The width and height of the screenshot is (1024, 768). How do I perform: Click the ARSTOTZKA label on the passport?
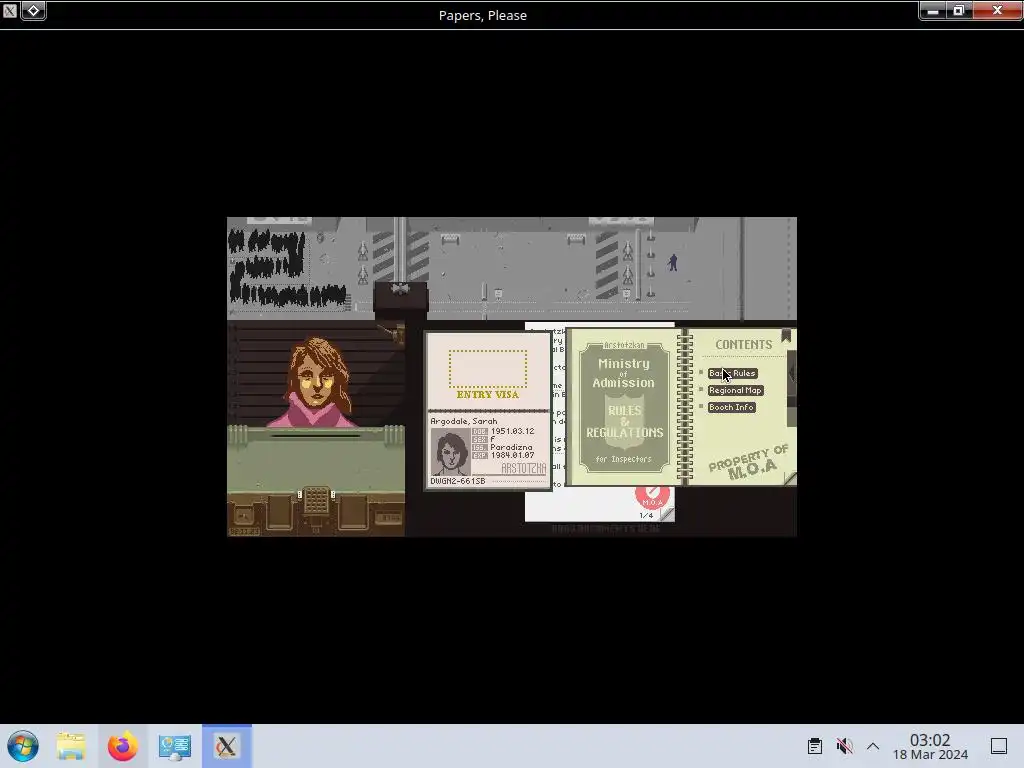[x=523, y=468]
